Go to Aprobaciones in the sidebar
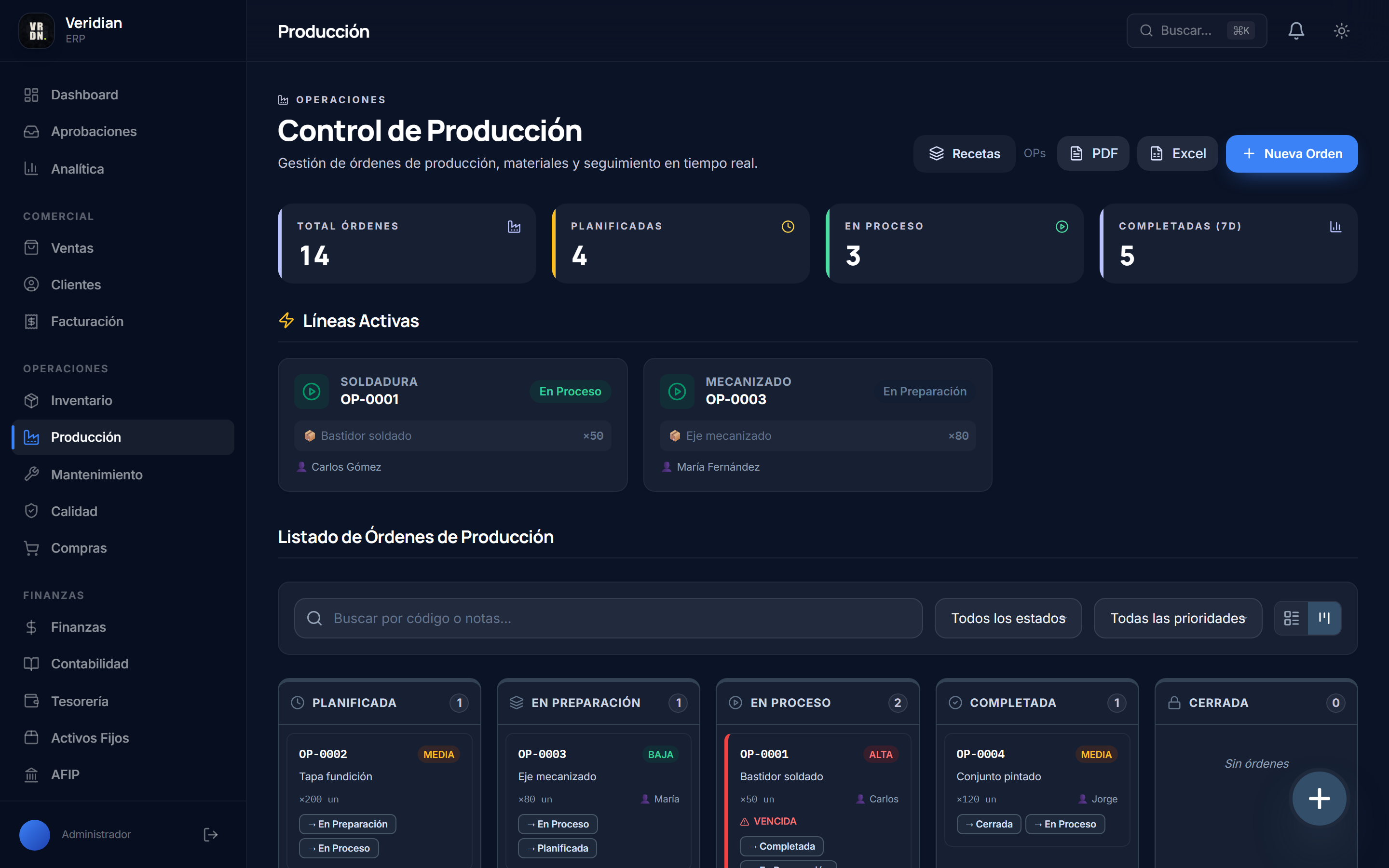This screenshot has width=1389, height=868. click(x=123, y=132)
